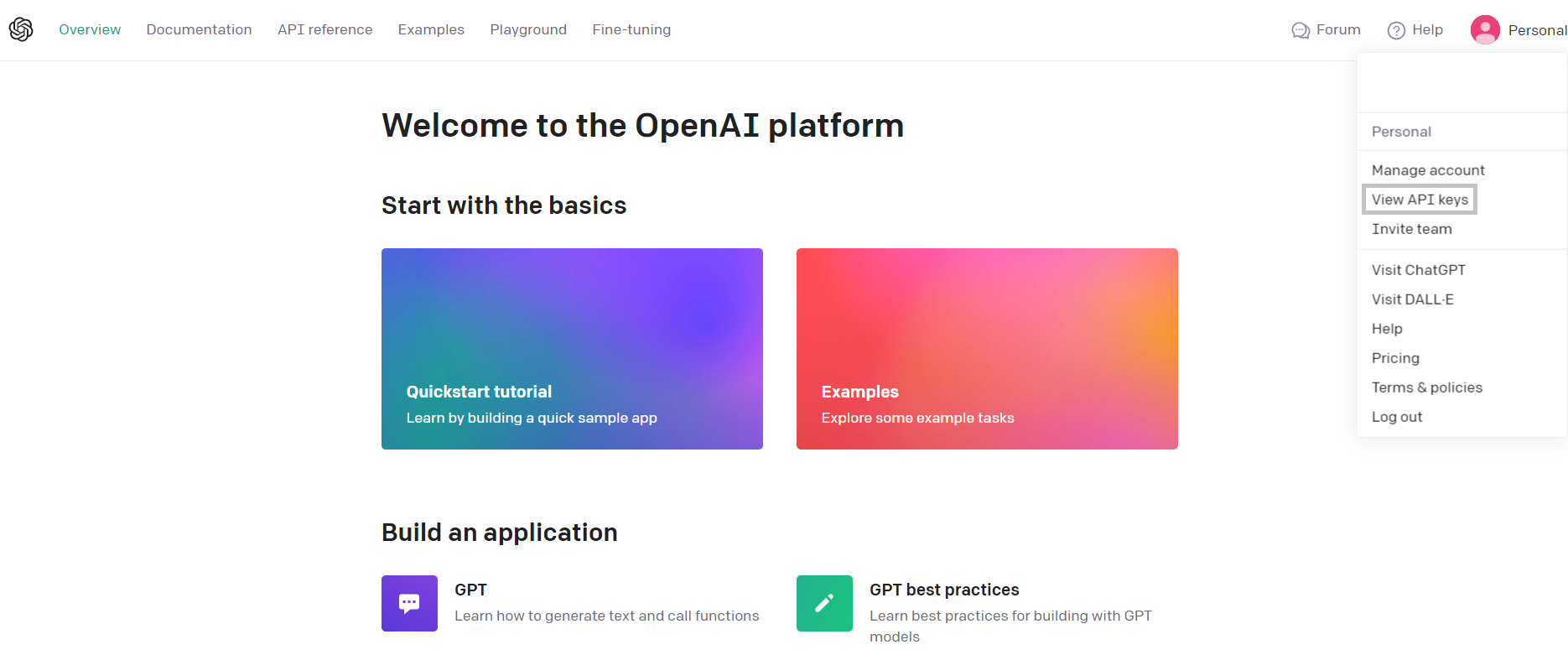
Task: Open the Documentation tab
Action: pos(199,29)
